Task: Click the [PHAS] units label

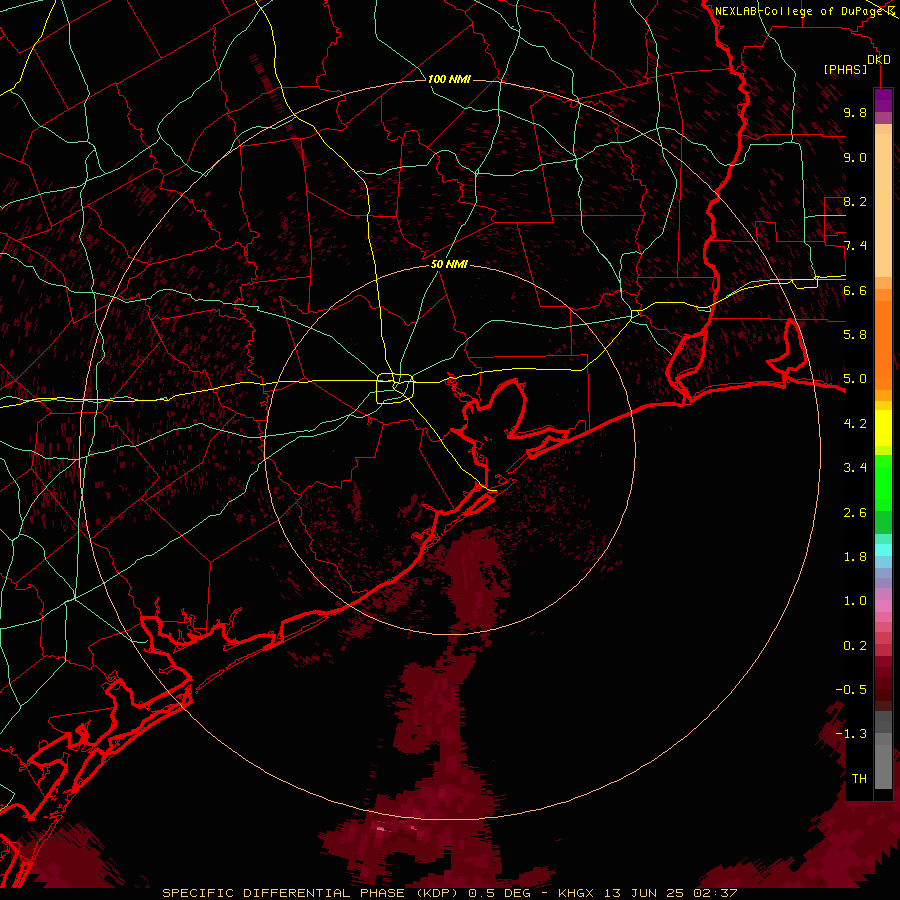Action: tap(845, 70)
